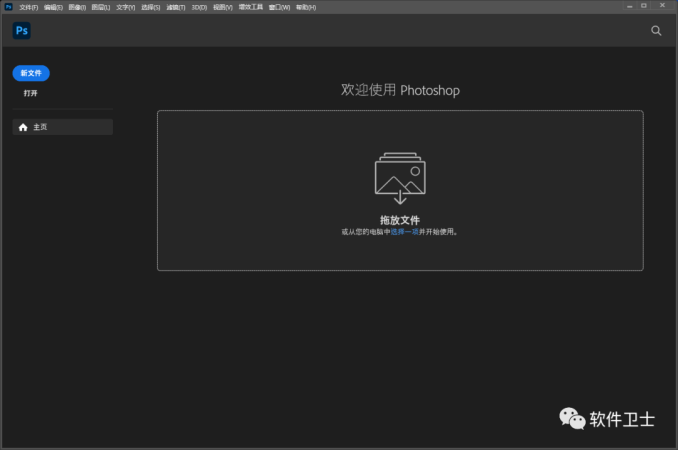Viewport: 678px width, 450px height.
Task: Open the 编辑(E) menu
Action: pos(53,7)
